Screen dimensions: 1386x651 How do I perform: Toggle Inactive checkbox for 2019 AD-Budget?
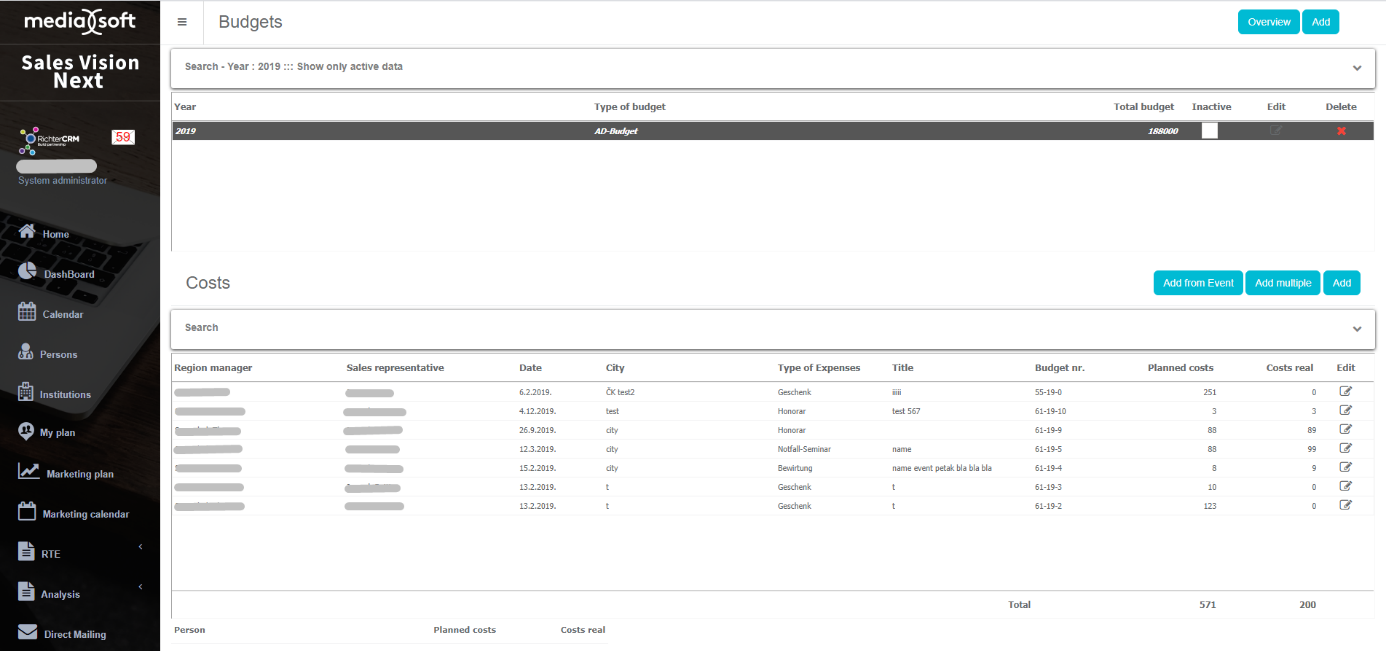[x=1209, y=131]
